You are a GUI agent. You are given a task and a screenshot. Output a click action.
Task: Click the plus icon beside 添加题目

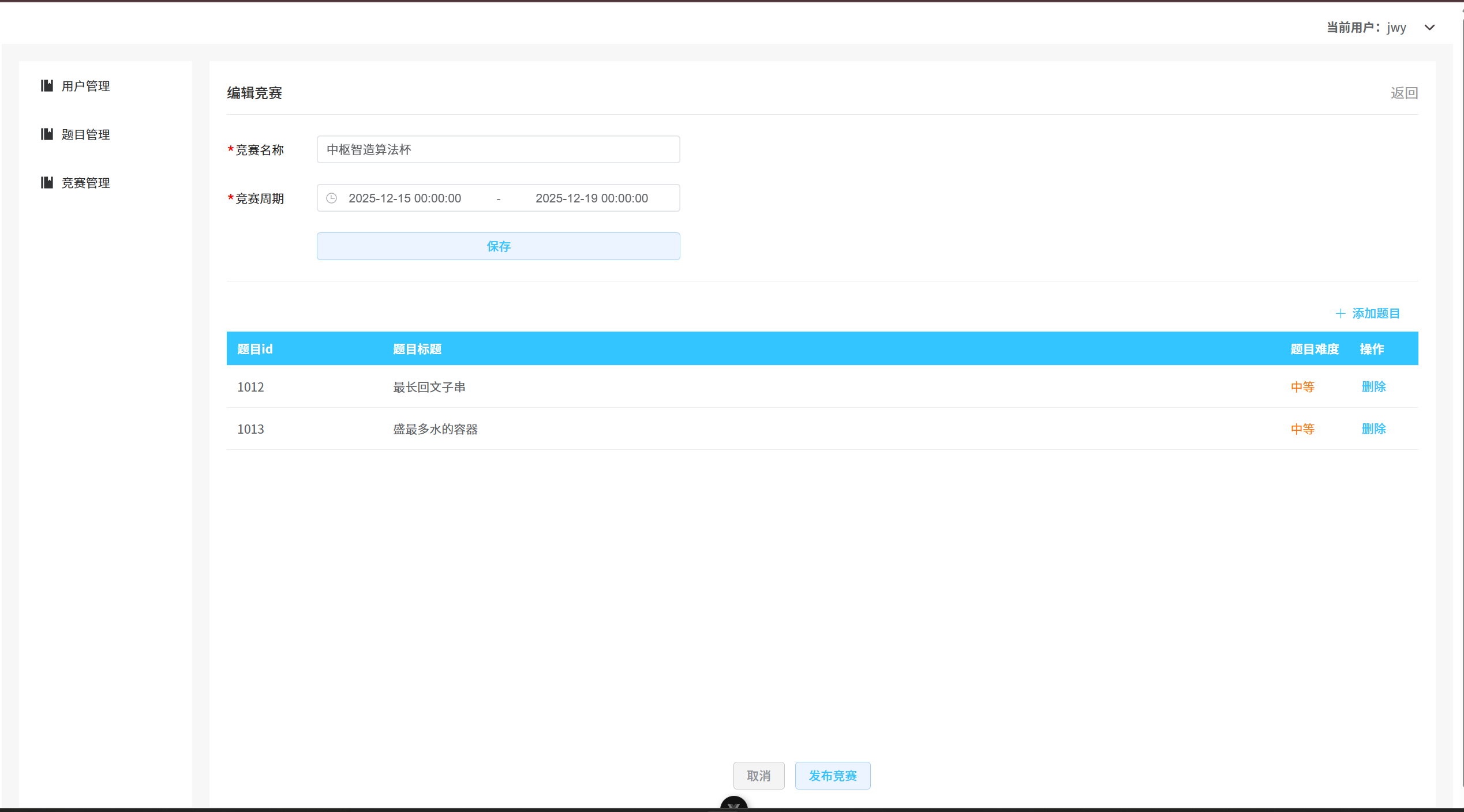tap(1341, 313)
